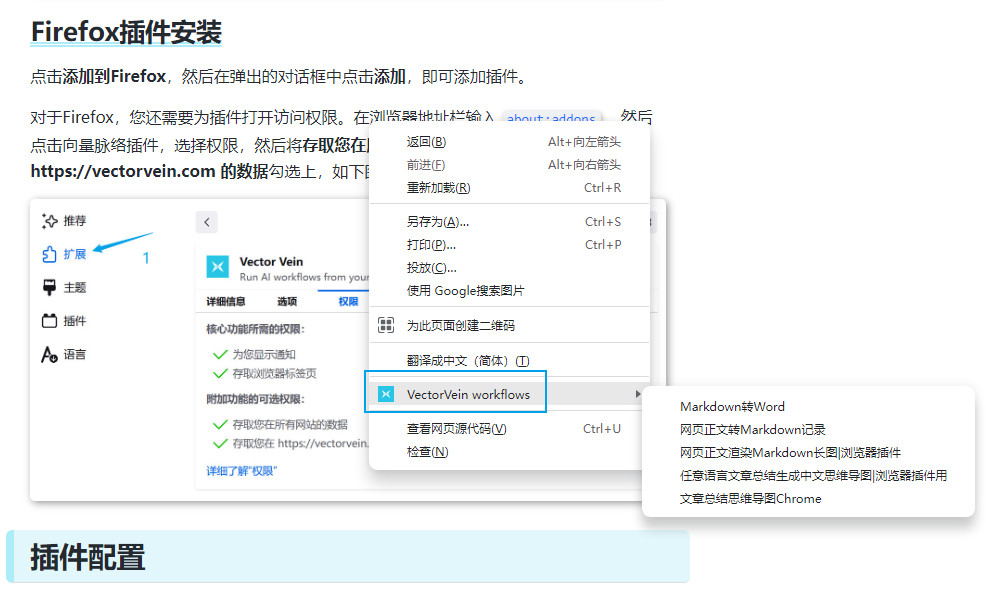The image size is (986, 592).
Task: Click the 推荐 sparkle icon in sidebar
Action: 49,221
